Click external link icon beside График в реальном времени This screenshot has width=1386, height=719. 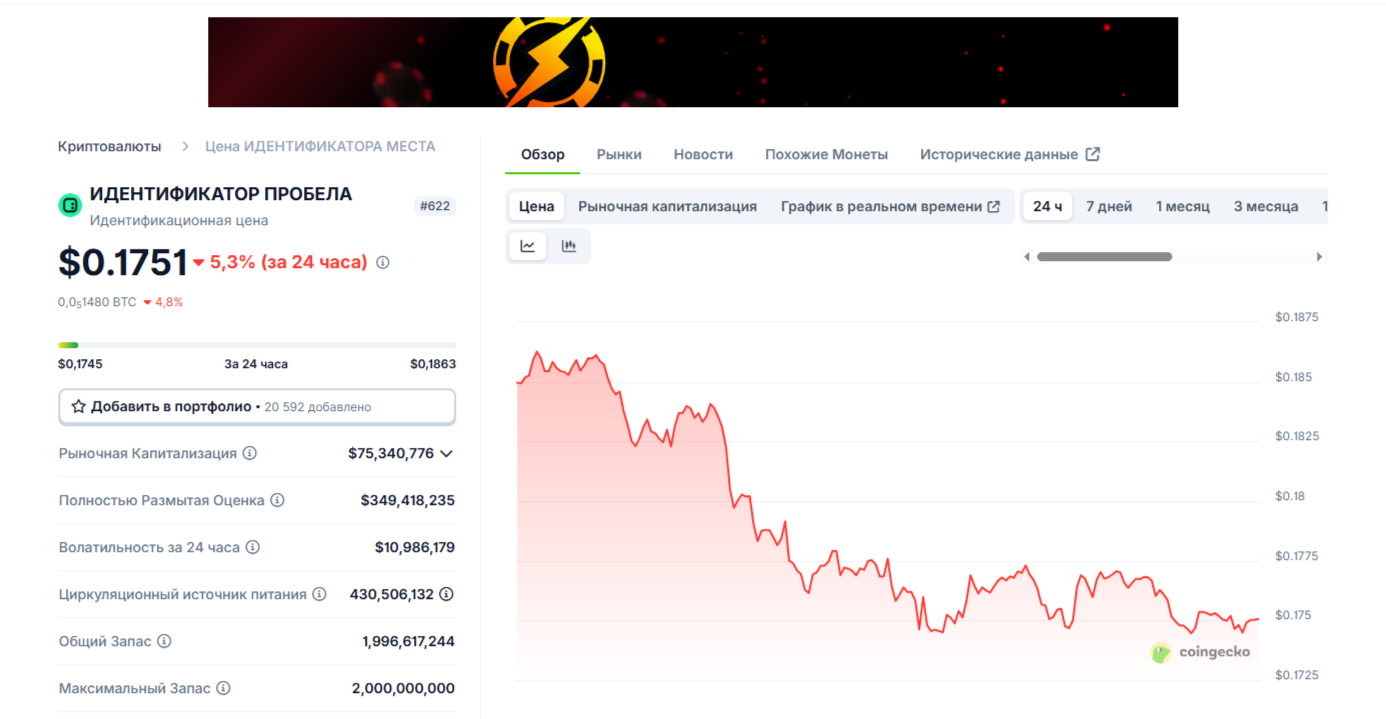pyautogui.click(x=994, y=207)
